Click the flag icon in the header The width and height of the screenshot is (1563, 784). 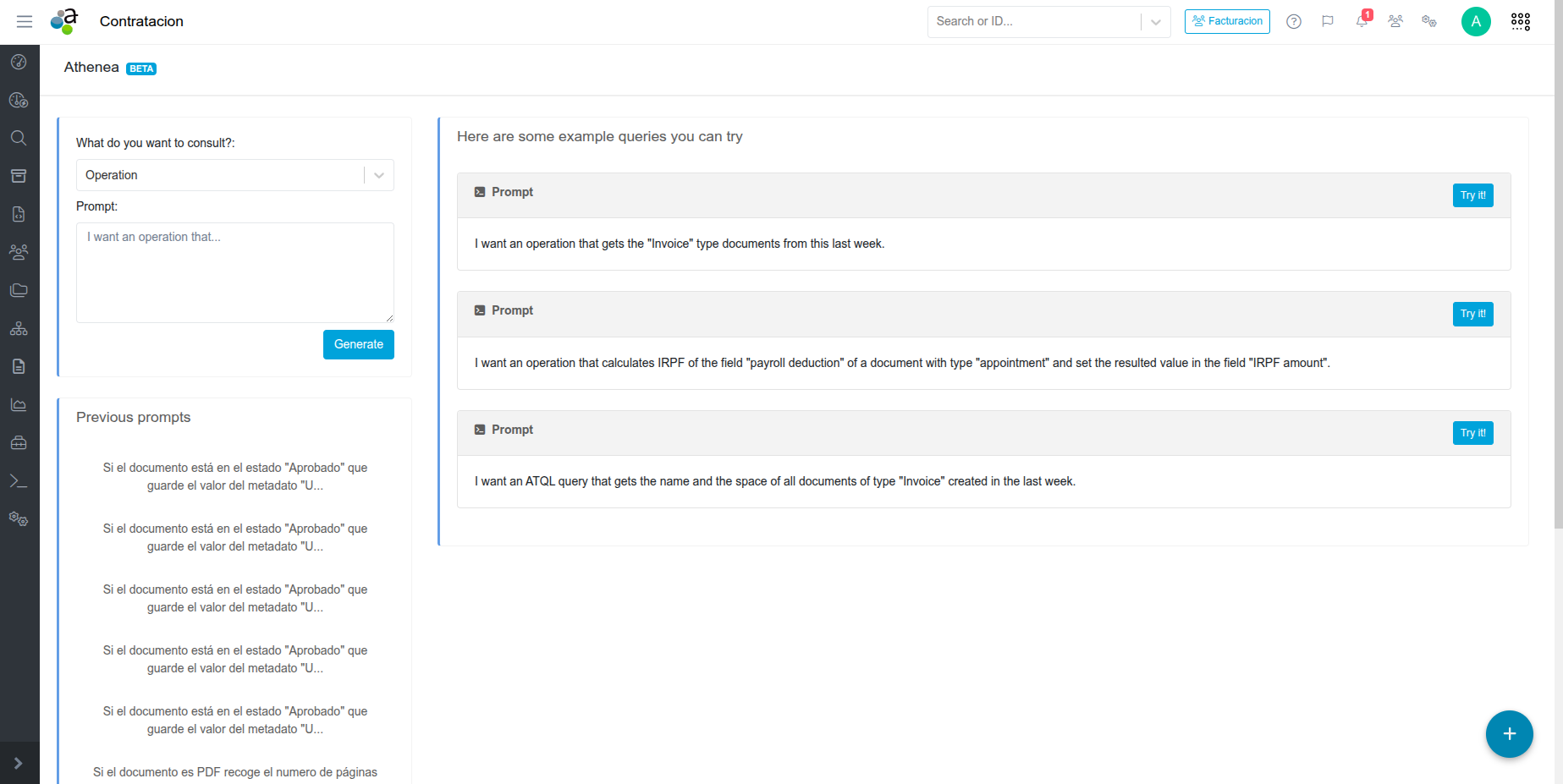(1327, 22)
